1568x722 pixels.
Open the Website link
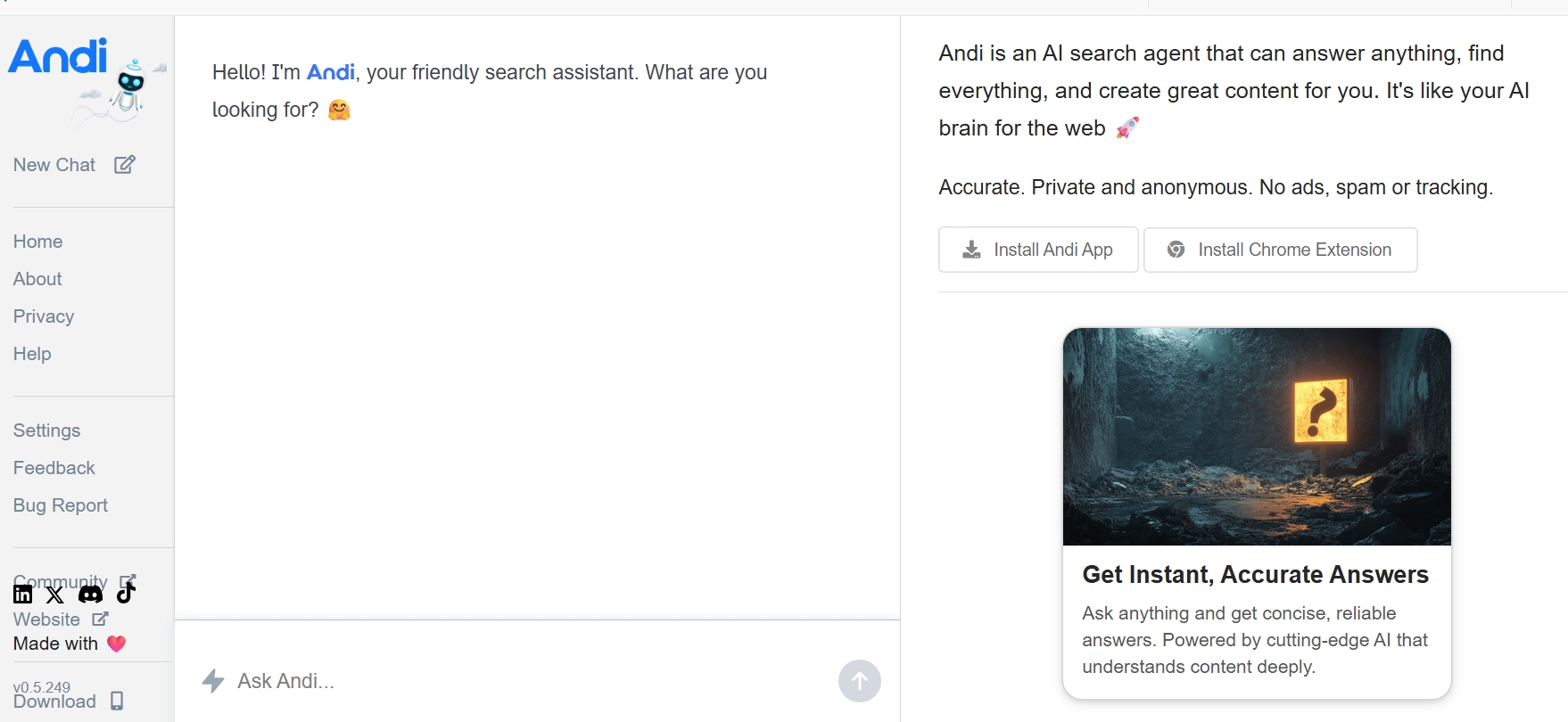(x=46, y=619)
